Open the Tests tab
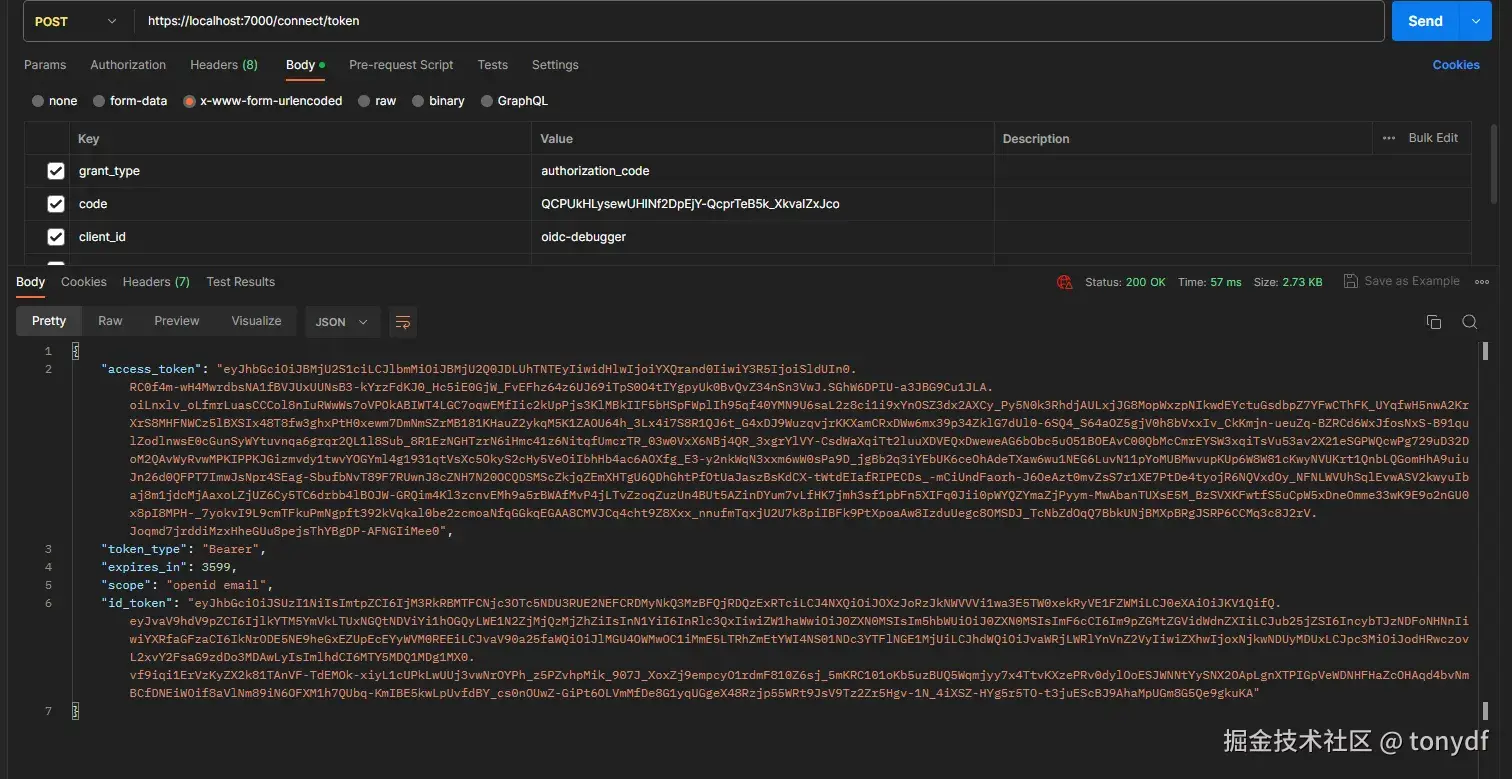Screen dimensions: 1512x779 (492, 65)
